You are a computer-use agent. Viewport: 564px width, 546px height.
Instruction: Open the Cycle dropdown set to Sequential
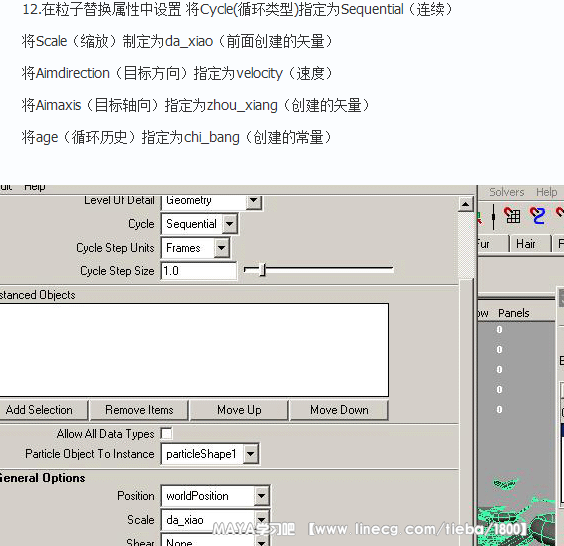200,224
